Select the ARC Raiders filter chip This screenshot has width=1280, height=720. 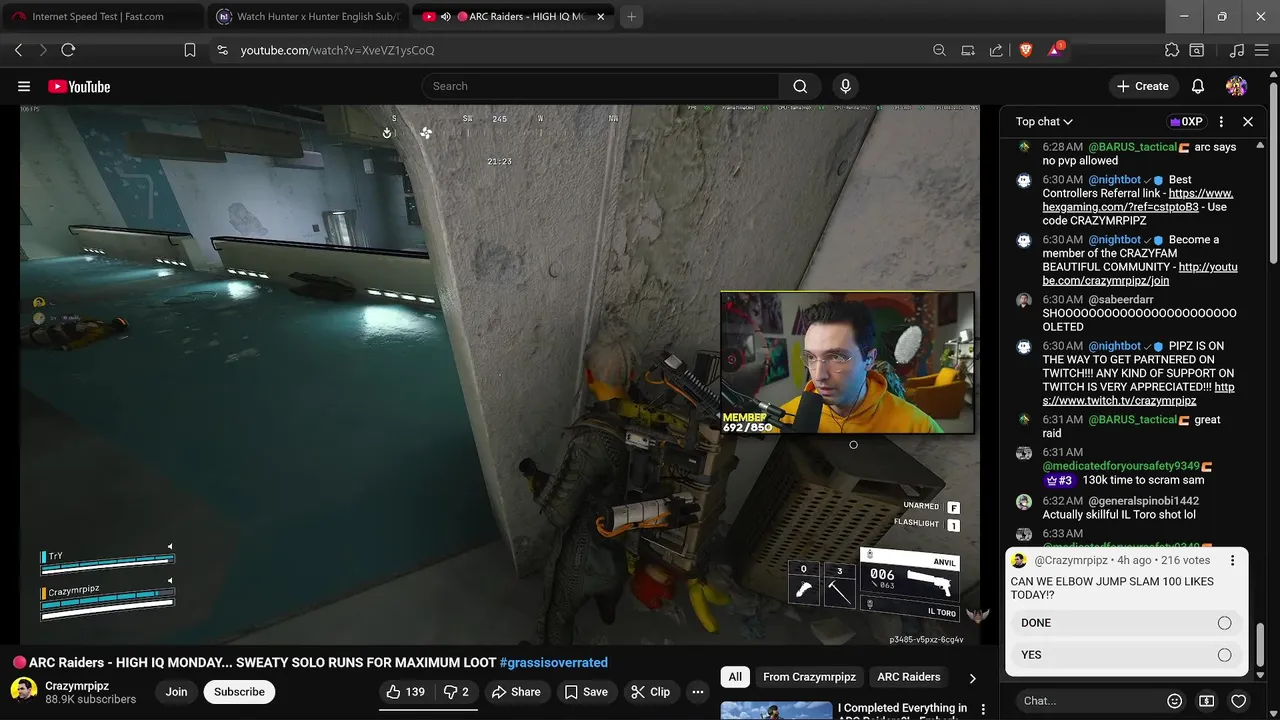pos(909,677)
